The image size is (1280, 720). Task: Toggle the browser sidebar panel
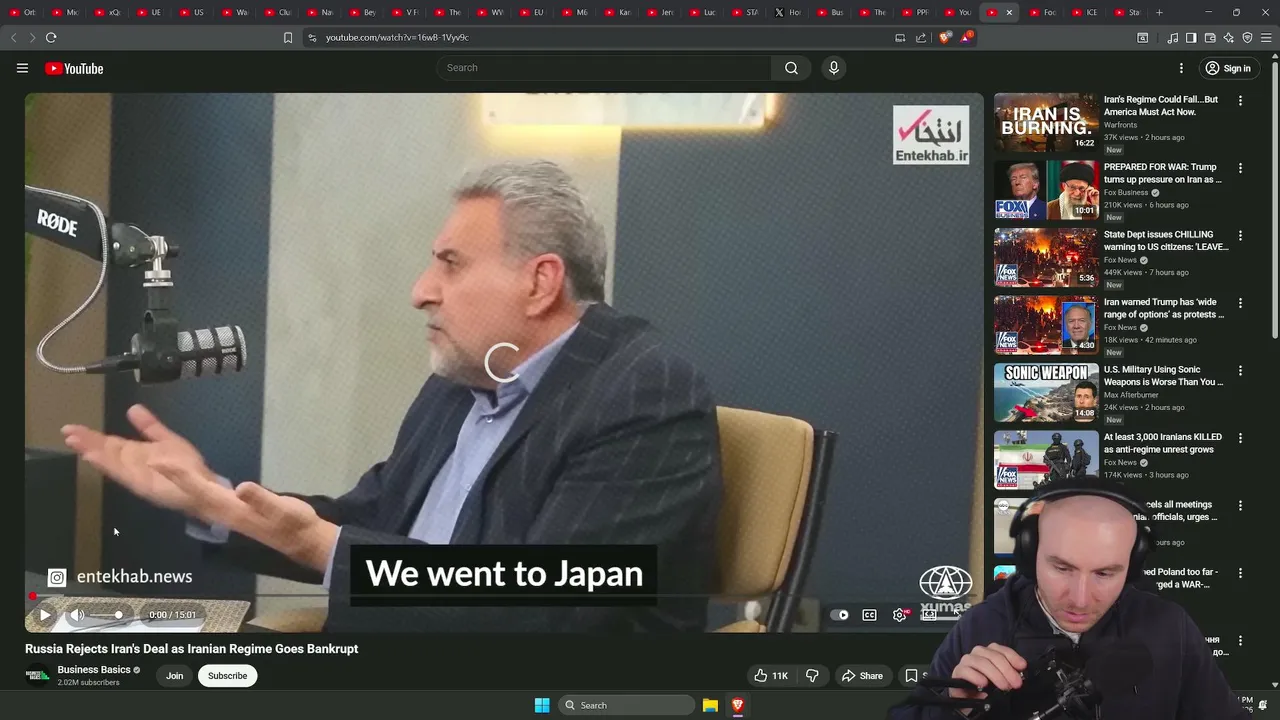point(1191,37)
